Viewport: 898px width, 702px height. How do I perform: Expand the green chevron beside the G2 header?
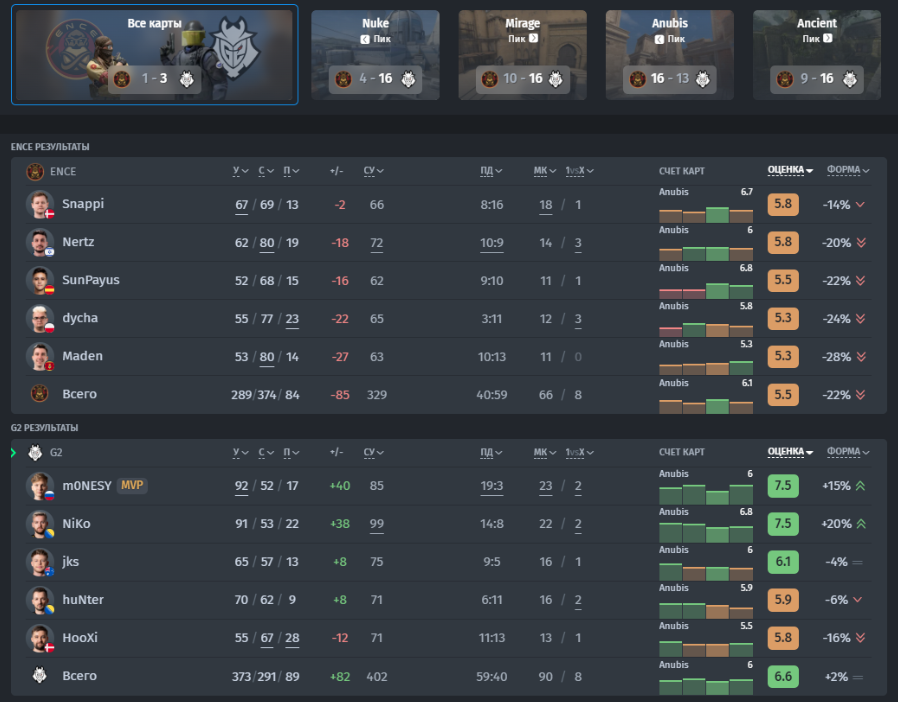click(x=13, y=453)
